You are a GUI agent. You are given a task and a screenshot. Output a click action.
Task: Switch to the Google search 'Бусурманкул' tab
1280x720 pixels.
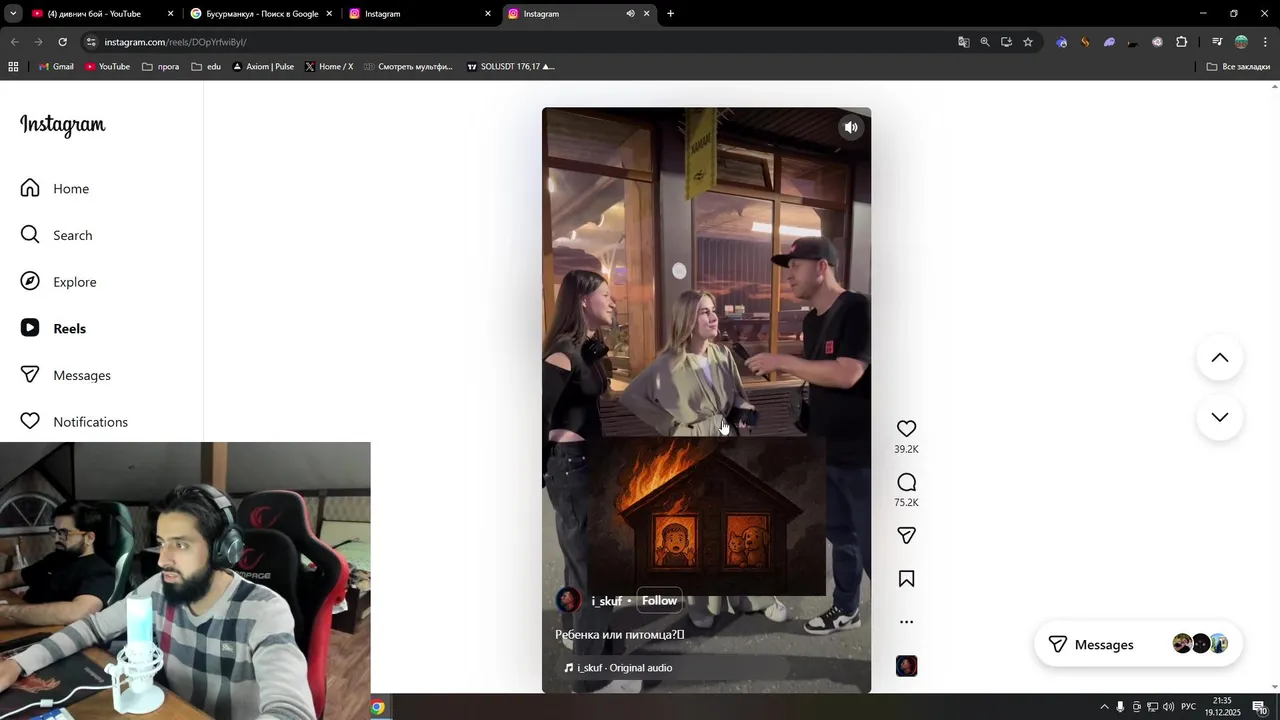tap(261, 14)
